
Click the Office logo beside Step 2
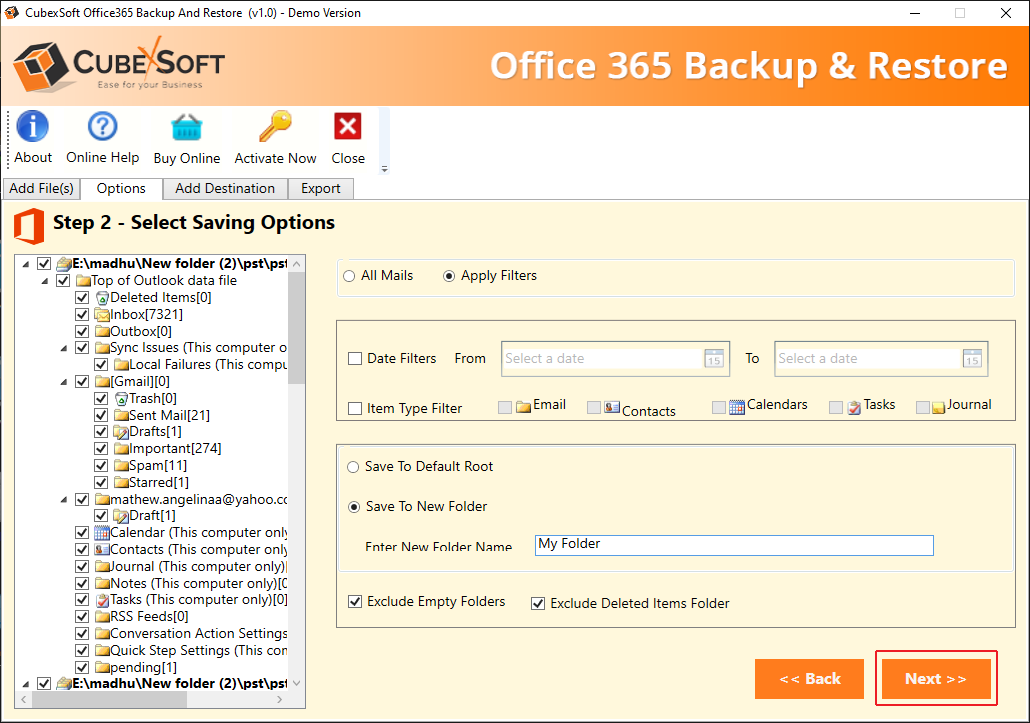click(x=29, y=226)
